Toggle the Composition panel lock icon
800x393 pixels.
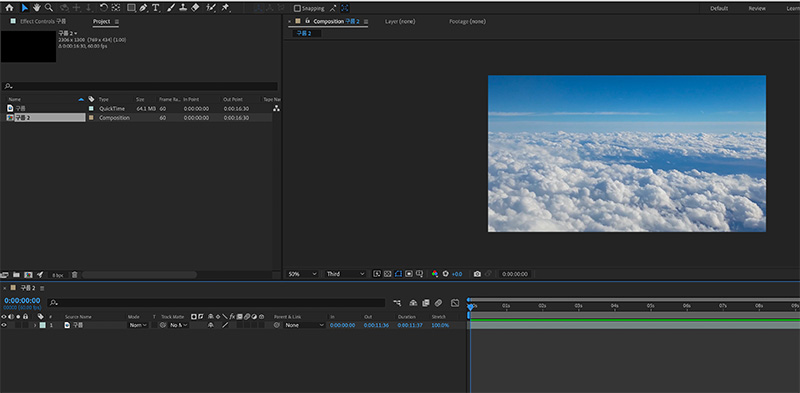click(x=307, y=21)
